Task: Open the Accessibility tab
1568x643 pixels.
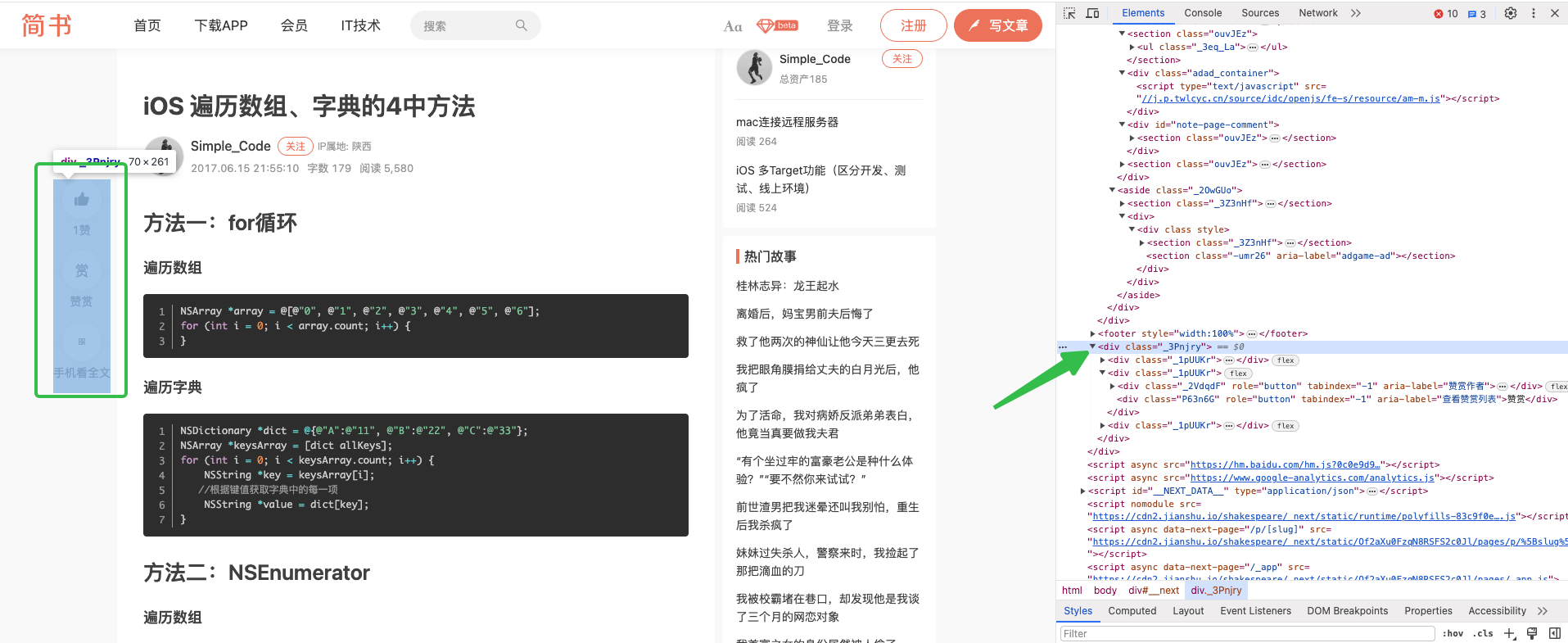Action: click(1497, 611)
